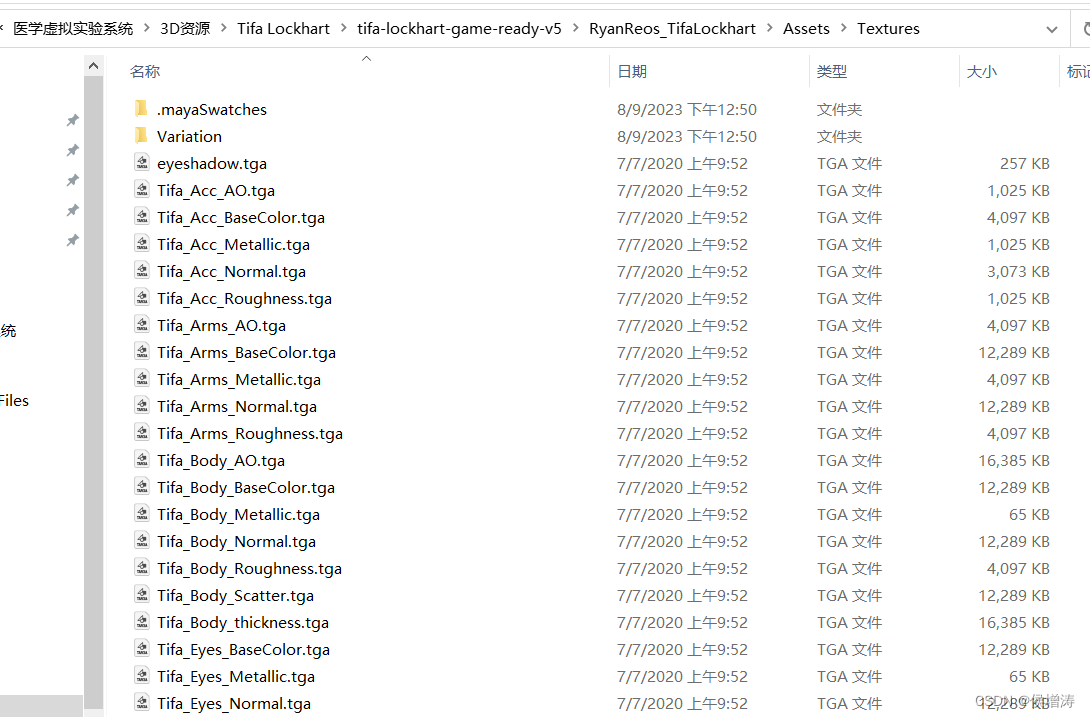Go to the Tifa Lockhart breadcrumb folder

point(283,29)
